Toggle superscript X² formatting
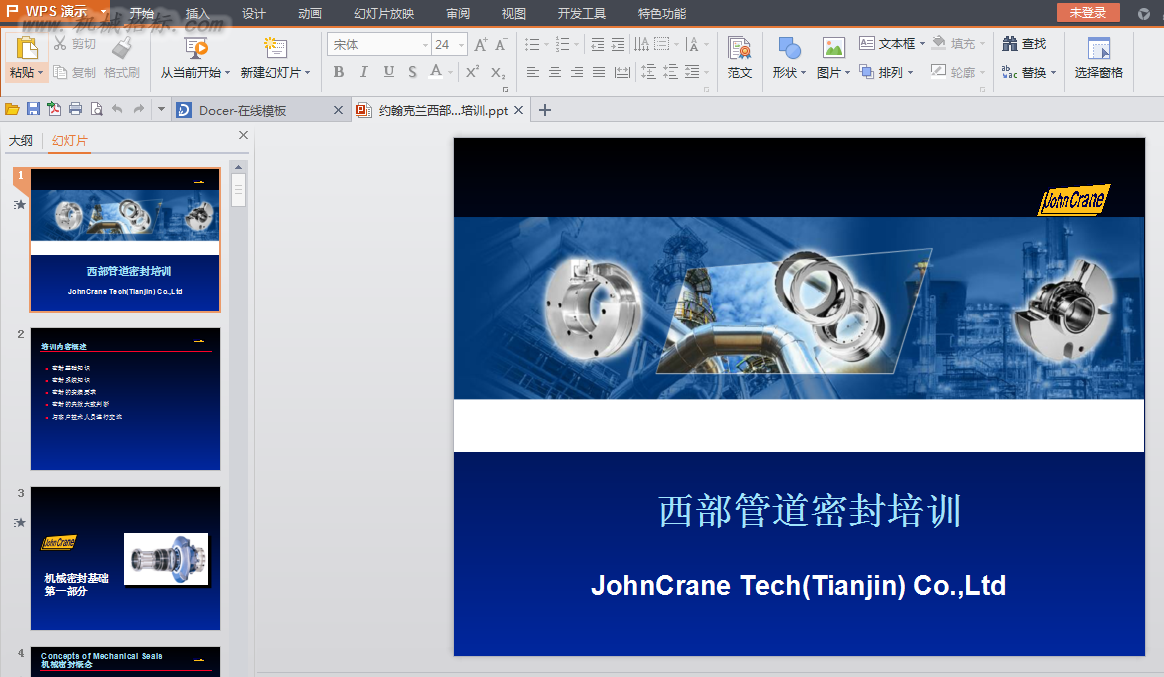1164x677 pixels. click(472, 72)
